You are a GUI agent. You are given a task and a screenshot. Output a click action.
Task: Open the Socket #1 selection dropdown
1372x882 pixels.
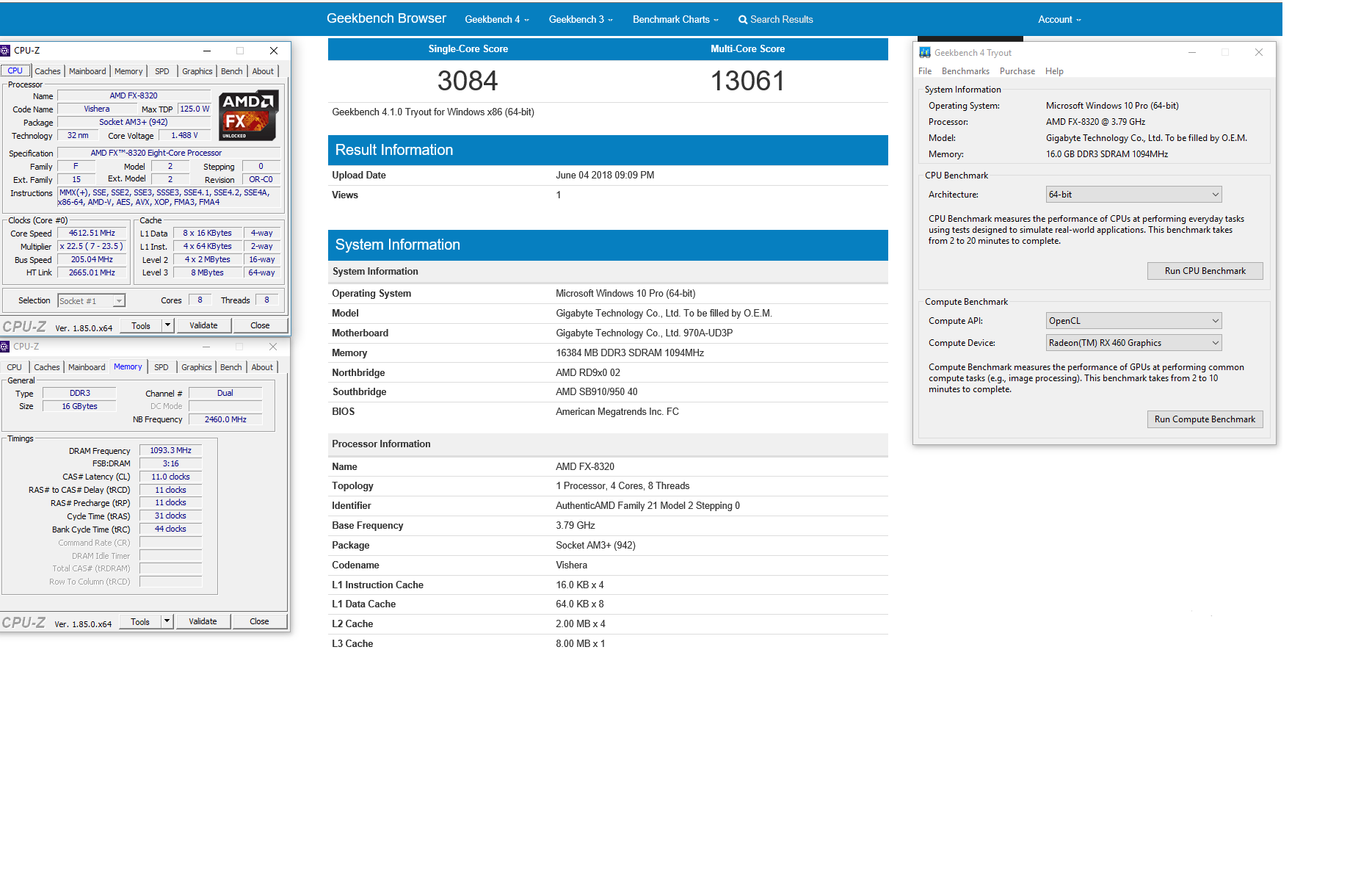pyautogui.click(x=92, y=301)
